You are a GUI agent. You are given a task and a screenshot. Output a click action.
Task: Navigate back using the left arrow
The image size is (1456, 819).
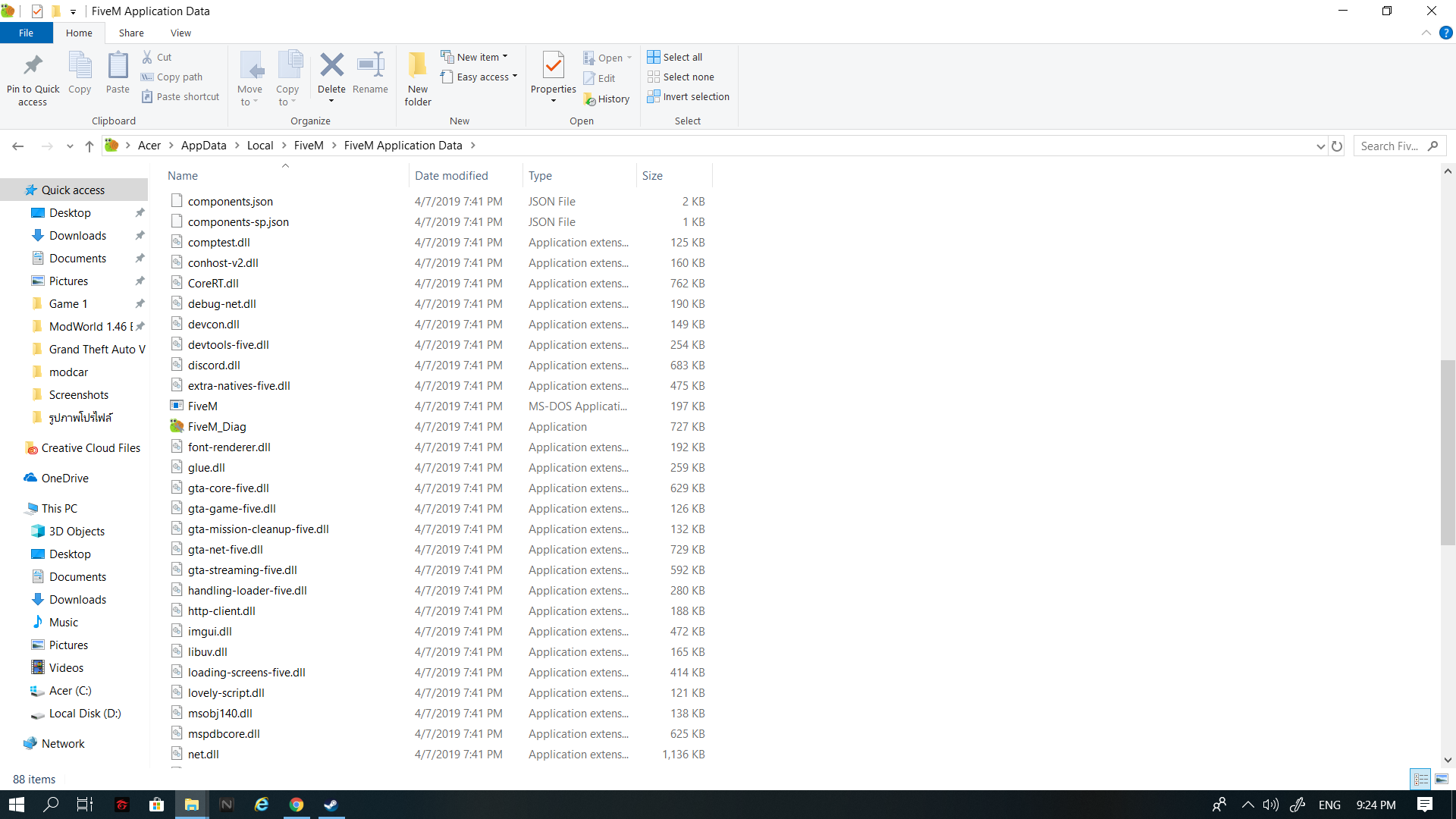point(18,146)
